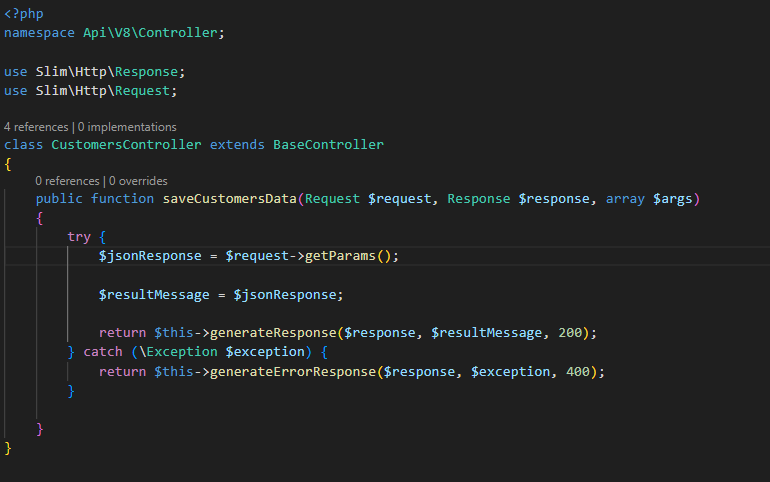Screen dimensions: 770x482
Task: Click the array type hint before $args
Action: pos(625,199)
